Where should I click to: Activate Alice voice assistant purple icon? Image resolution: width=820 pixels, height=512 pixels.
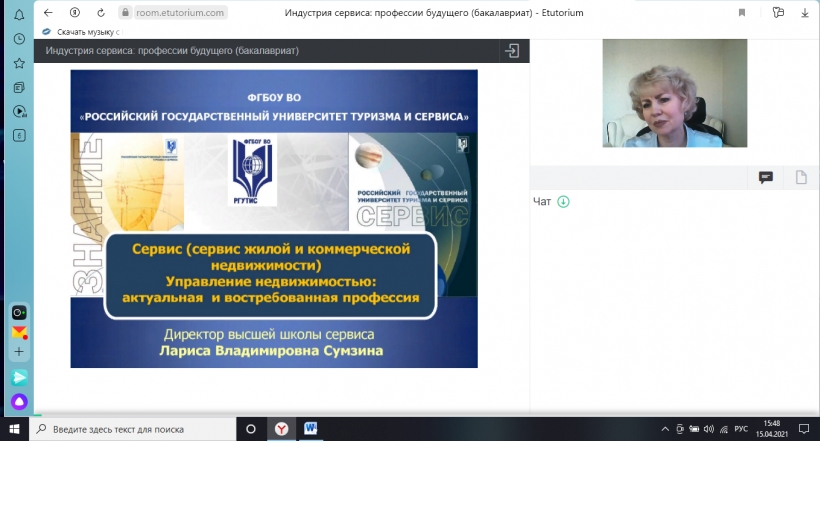(19, 402)
